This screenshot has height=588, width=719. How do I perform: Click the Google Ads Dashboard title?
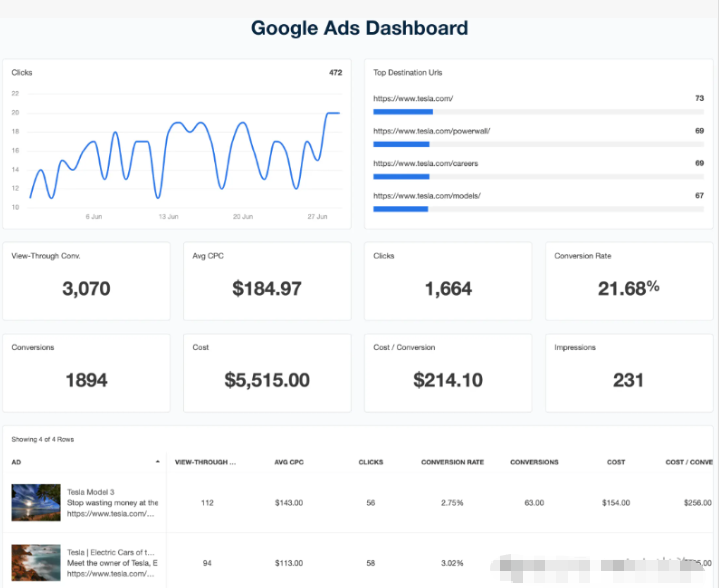360,28
